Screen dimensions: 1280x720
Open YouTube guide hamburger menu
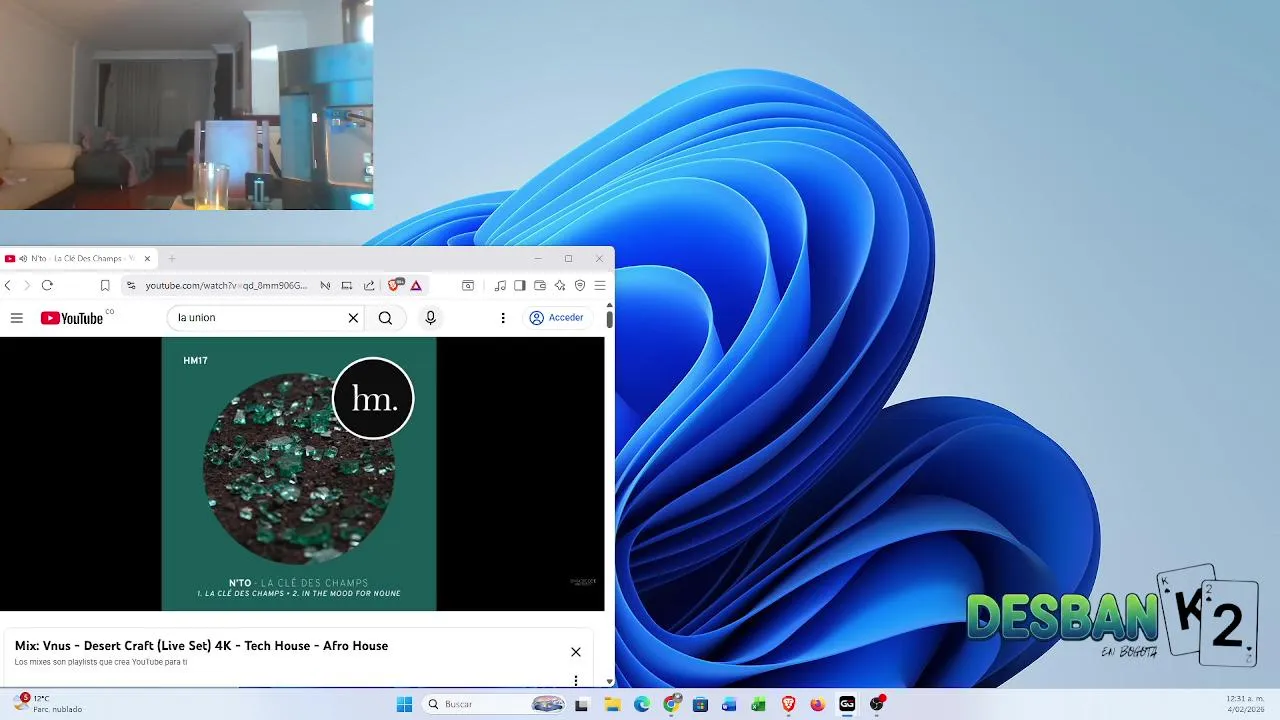point(16,318)
